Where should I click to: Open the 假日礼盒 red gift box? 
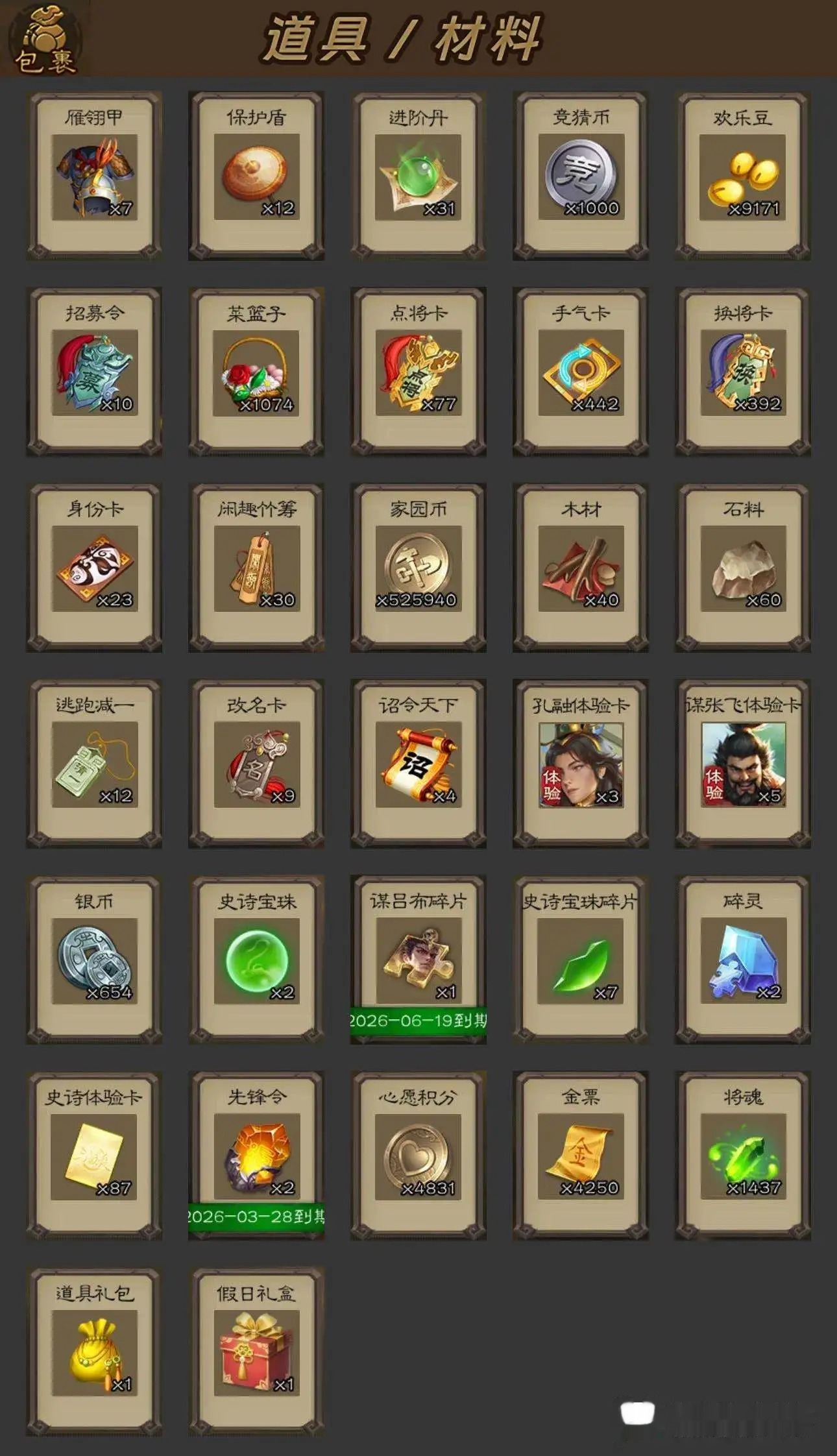pyautogui.click(x=256, y=1352)
